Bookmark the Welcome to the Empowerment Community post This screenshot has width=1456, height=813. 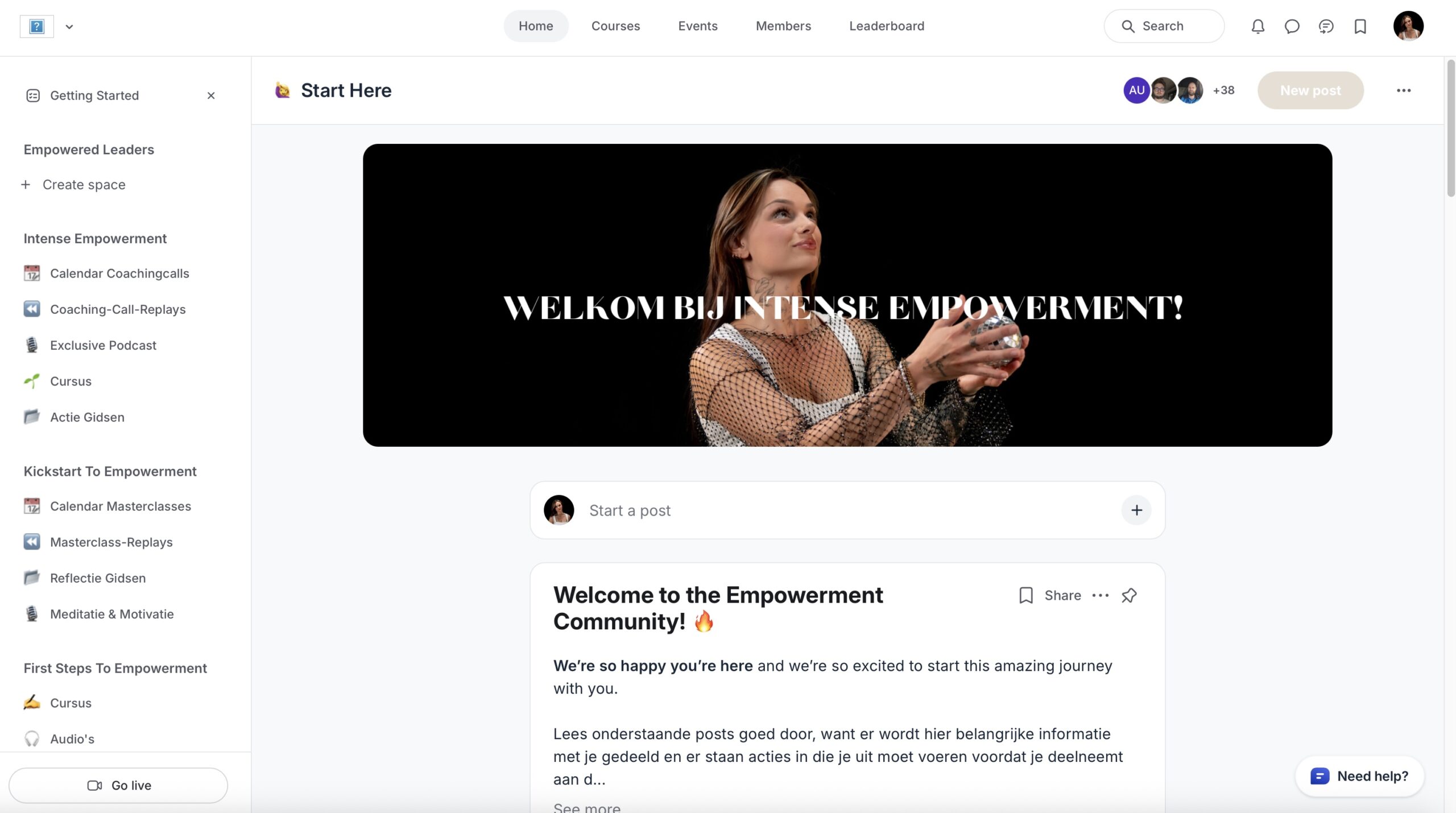[1025, 595]
